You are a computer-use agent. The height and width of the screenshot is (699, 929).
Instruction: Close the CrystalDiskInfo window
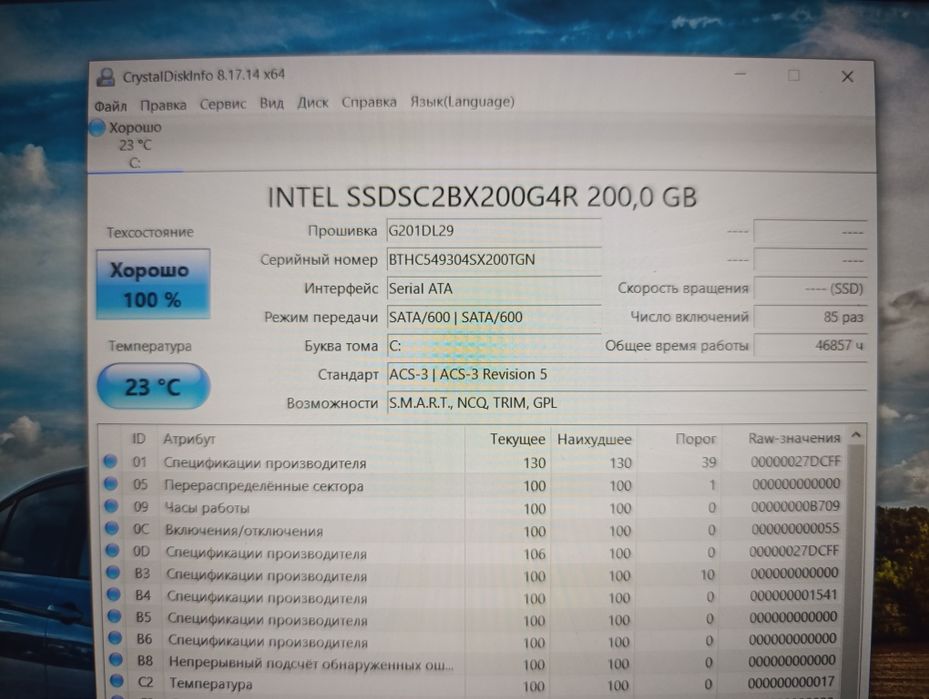tap(847, 76)
